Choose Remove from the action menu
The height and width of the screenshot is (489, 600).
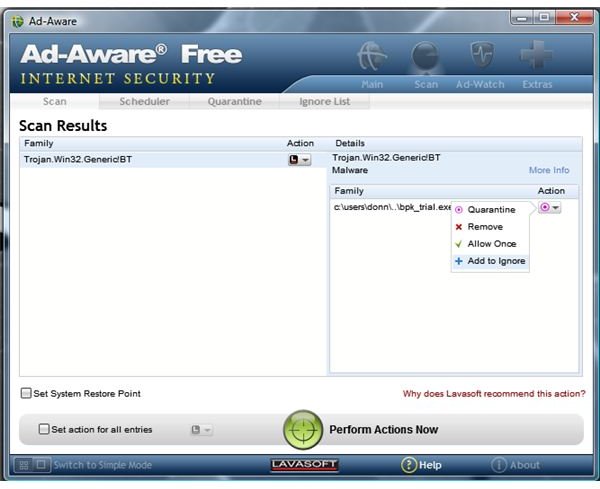491,227
